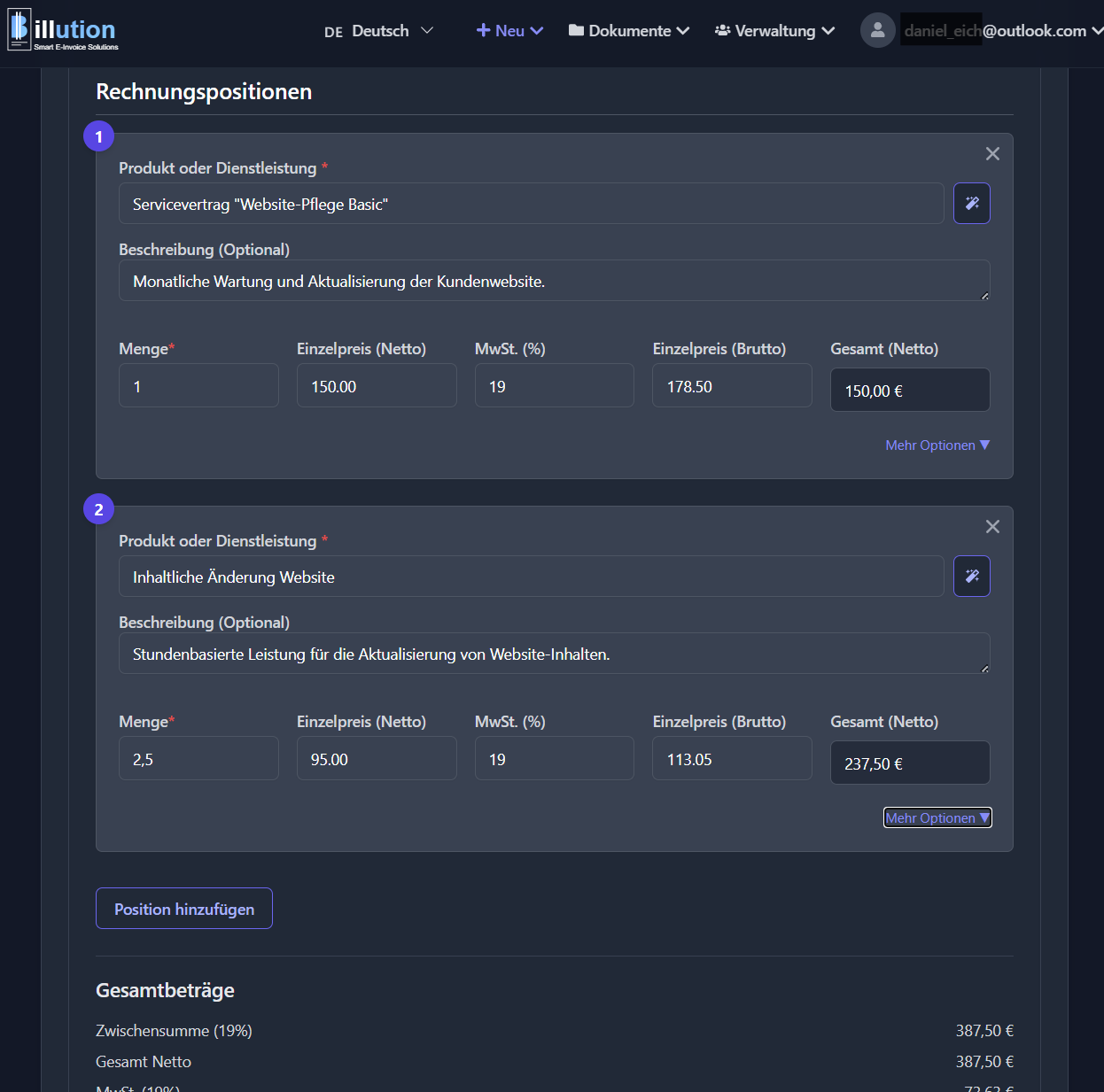Click MwSt field in position 1
The image size is (1104, 1092).
[x=555, y=386]
